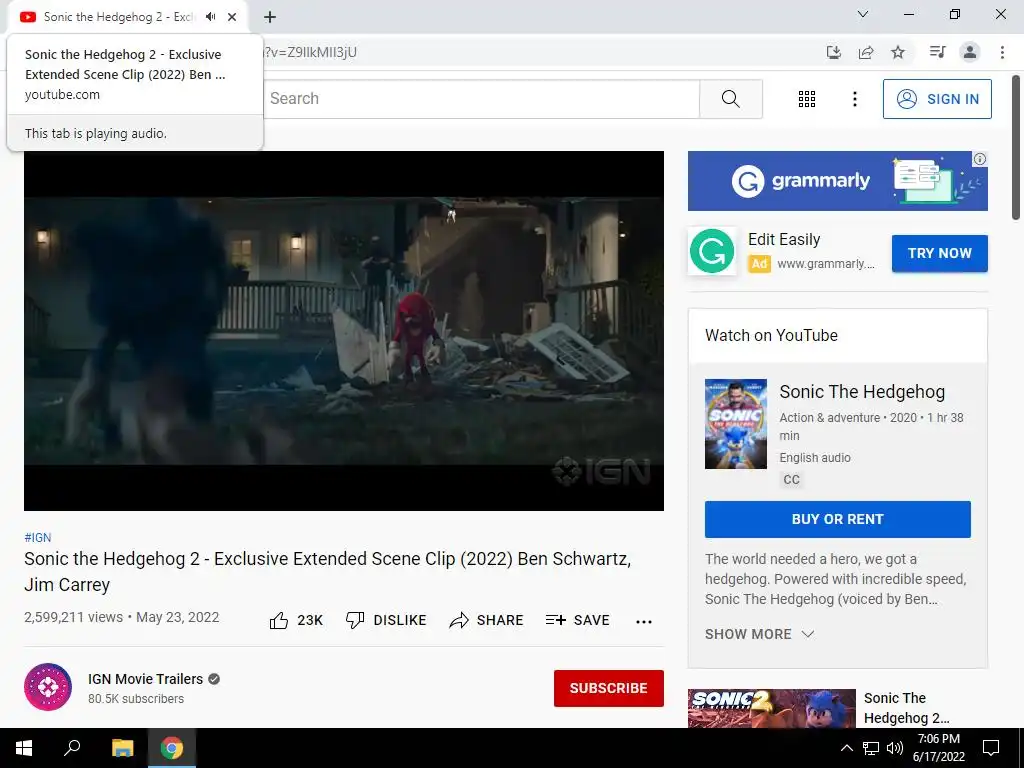Open the media controls icon in Chrome
Image resolution: width=1024 pixels, height=768 pixels.
[937, 52]
